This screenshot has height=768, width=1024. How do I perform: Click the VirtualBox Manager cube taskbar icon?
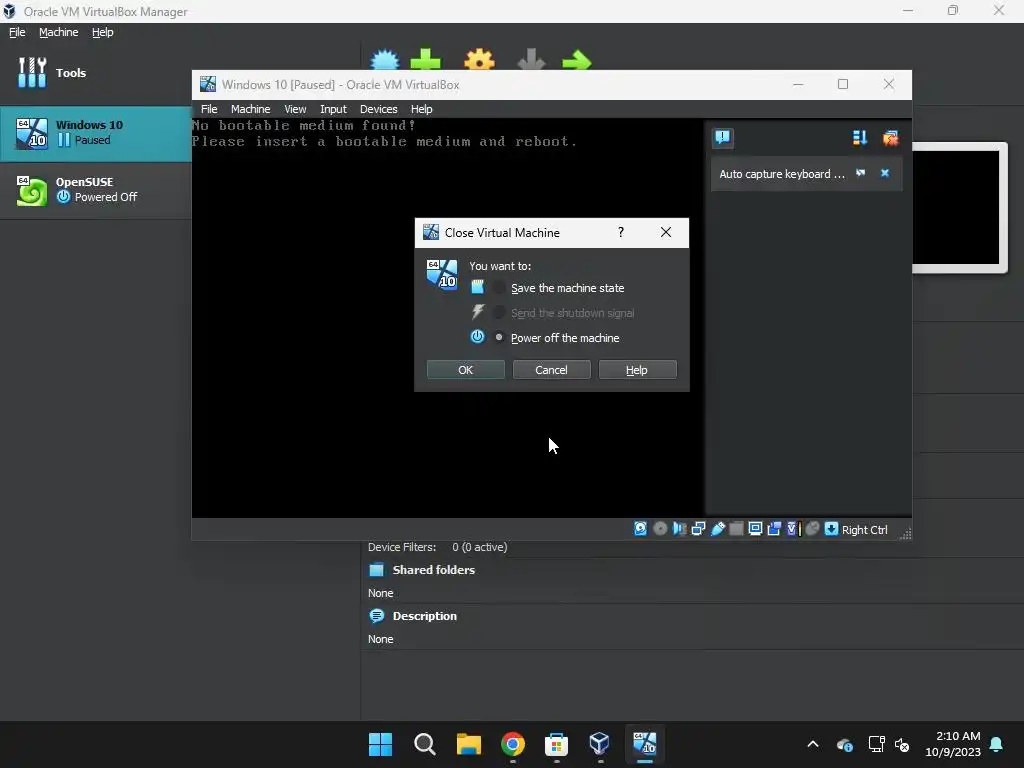[600, 744]
